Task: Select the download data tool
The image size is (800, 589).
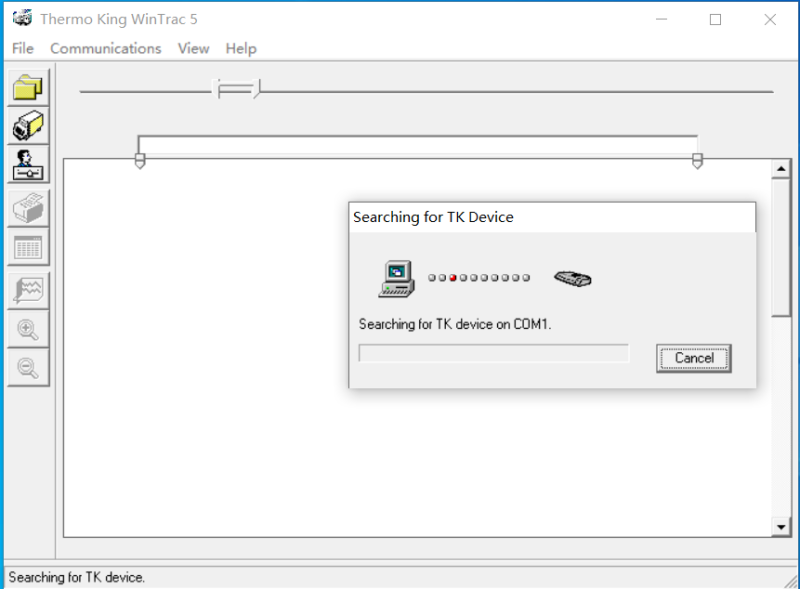Action: point(27,125)
